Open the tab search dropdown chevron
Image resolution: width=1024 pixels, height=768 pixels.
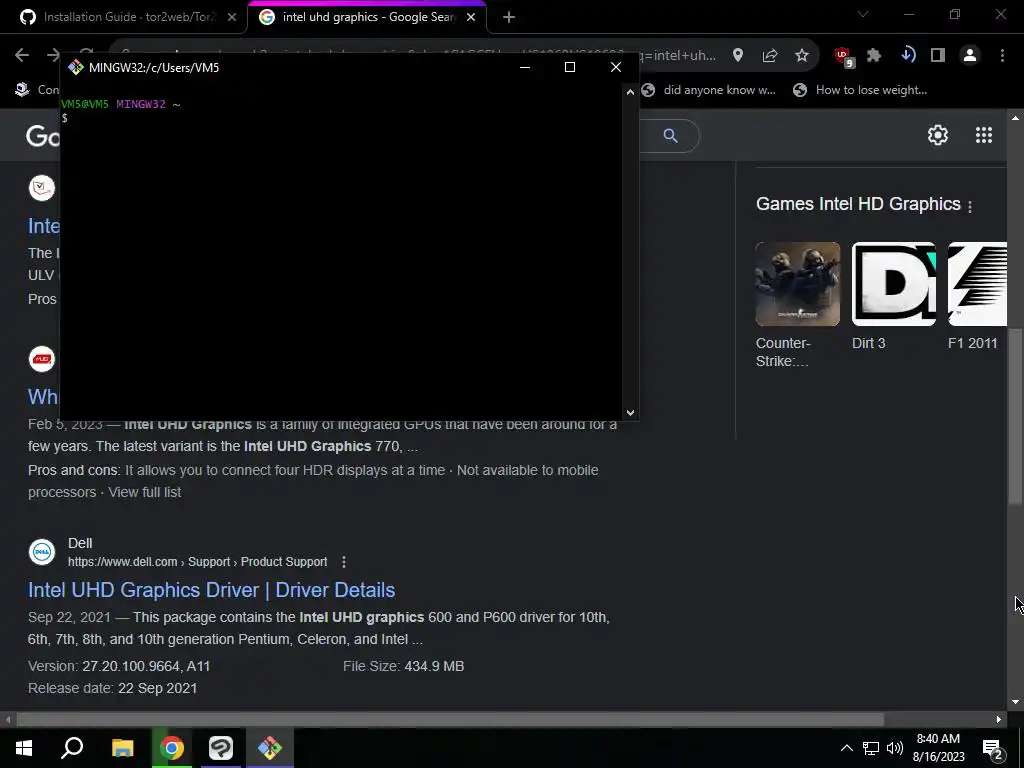click(x=863, y=14)
